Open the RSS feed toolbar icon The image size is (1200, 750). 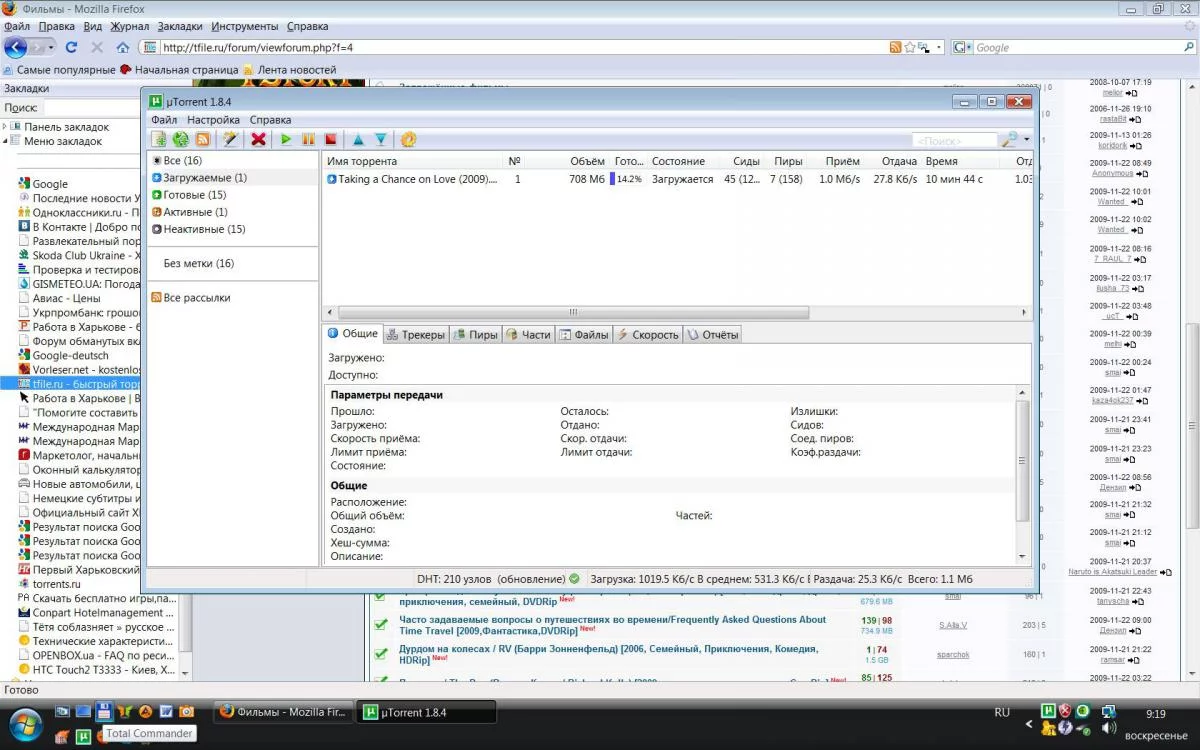tap(203, 140)
